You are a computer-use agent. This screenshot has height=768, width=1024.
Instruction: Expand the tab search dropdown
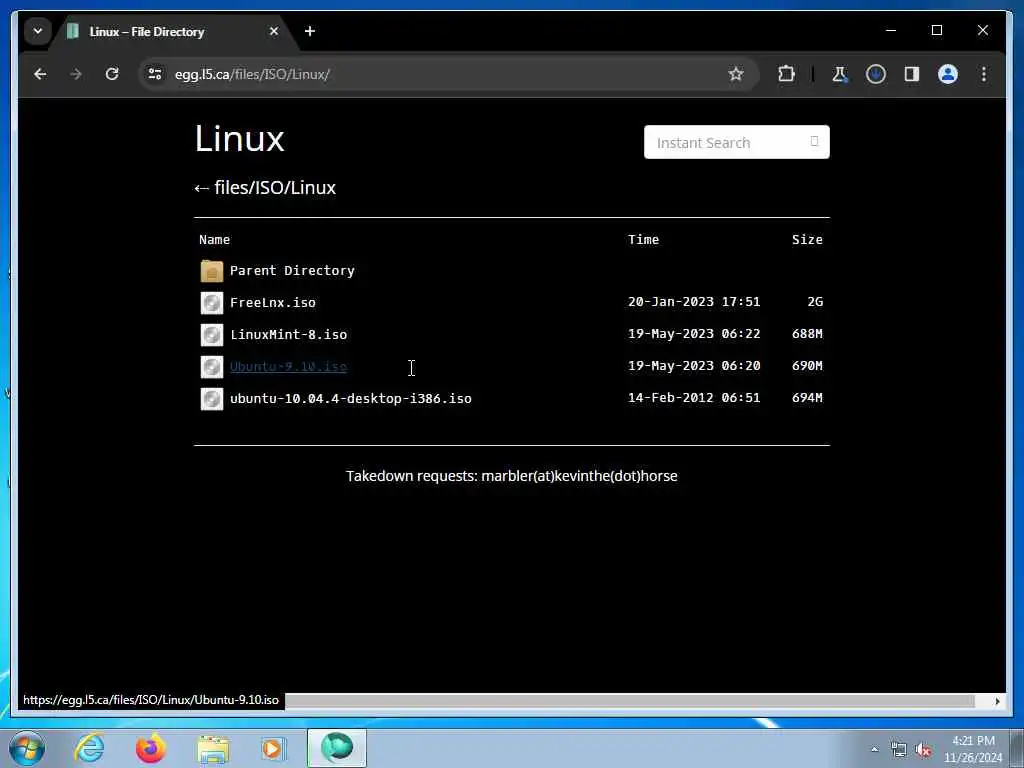pos(38,31)
